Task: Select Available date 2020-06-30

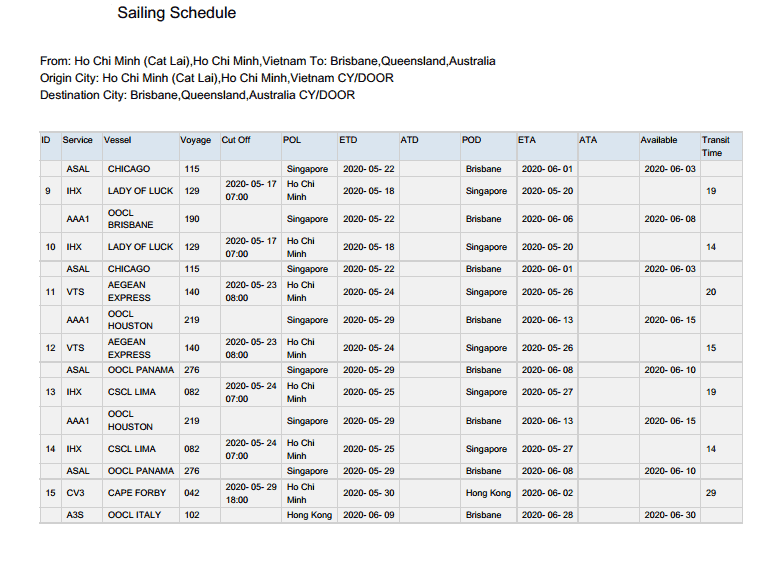Action: [668, 515]
